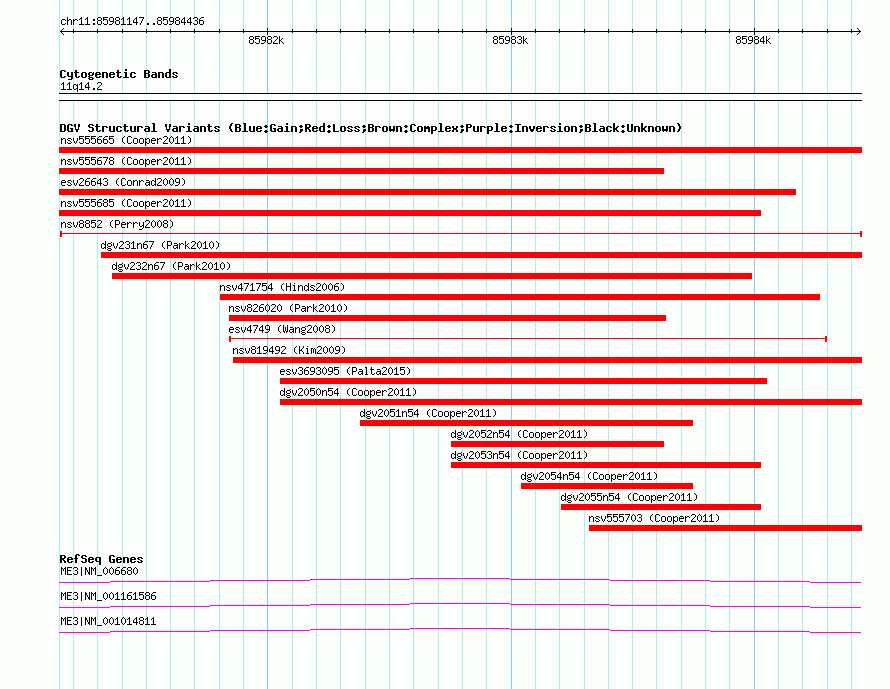
Task: Click the ME3|NM_001014811 gene label
Action: pyautogui.click(x=108, y=621)
